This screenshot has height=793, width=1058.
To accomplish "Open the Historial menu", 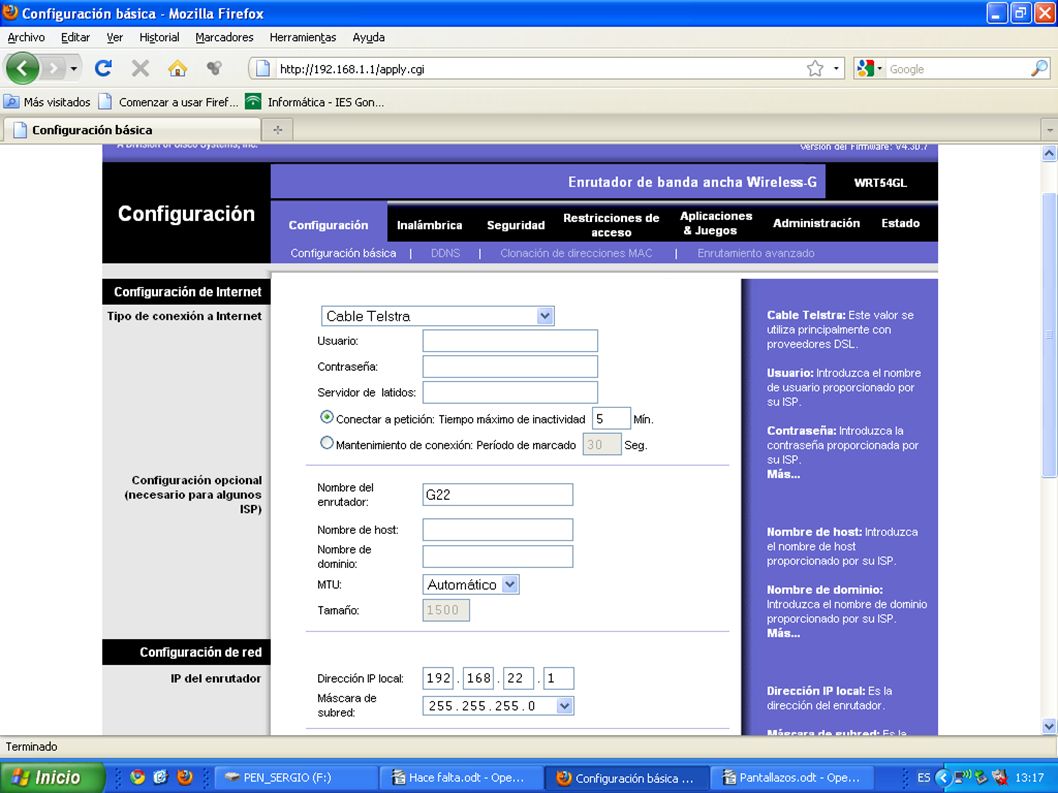I will (x=159, y=37).
